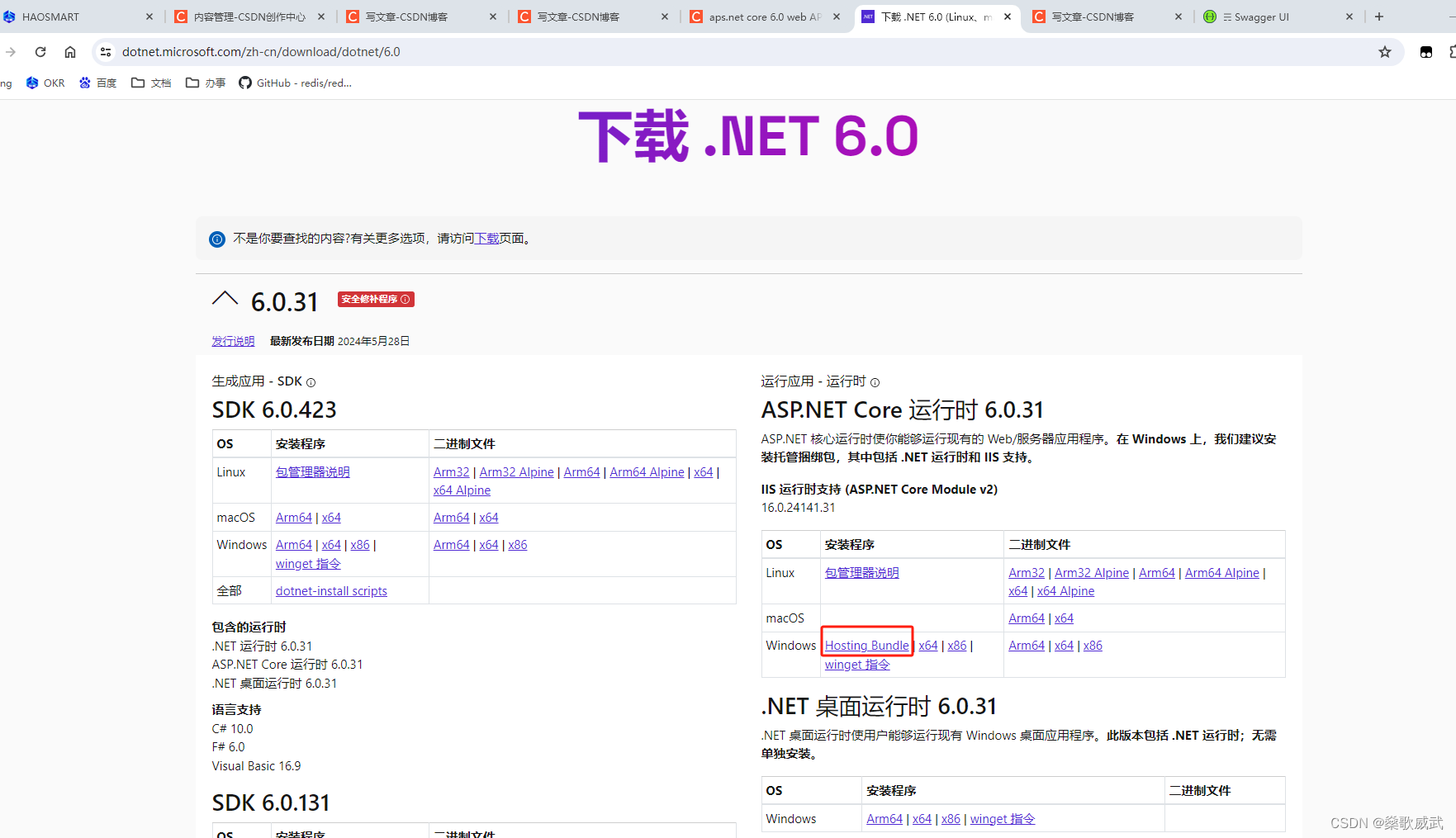Switch to the Swagger UI tab
The image size is (1456, 838).
[x=1278, y=17]
